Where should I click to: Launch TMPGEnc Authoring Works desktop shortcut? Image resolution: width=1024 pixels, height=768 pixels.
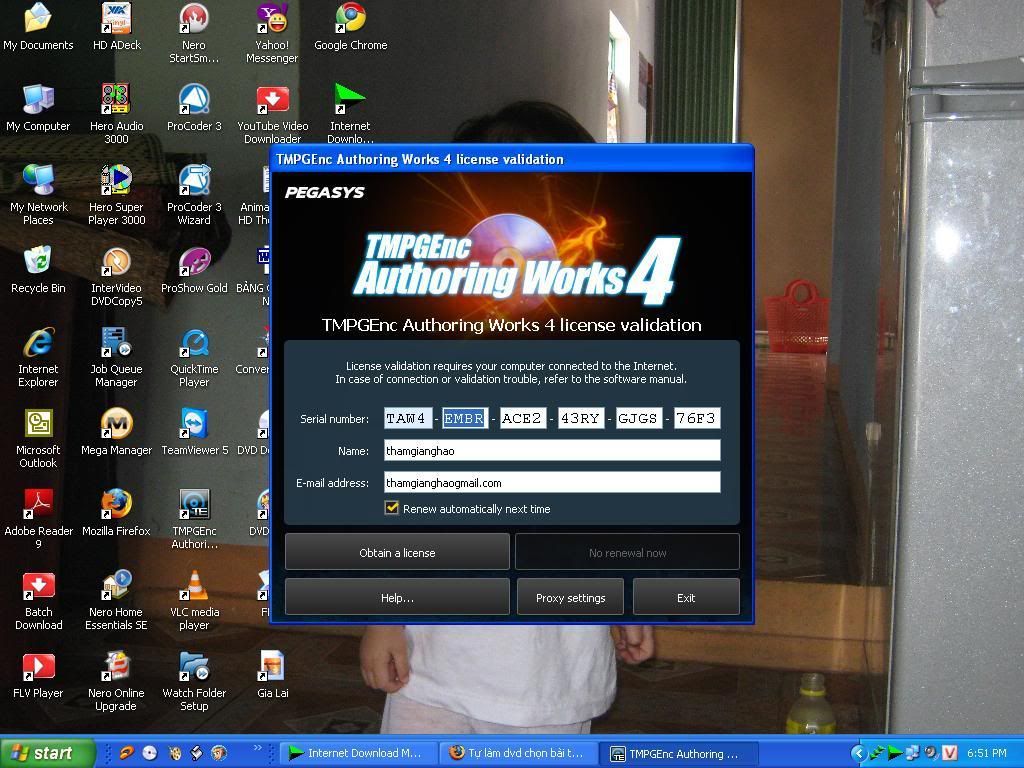pos(194,519)
